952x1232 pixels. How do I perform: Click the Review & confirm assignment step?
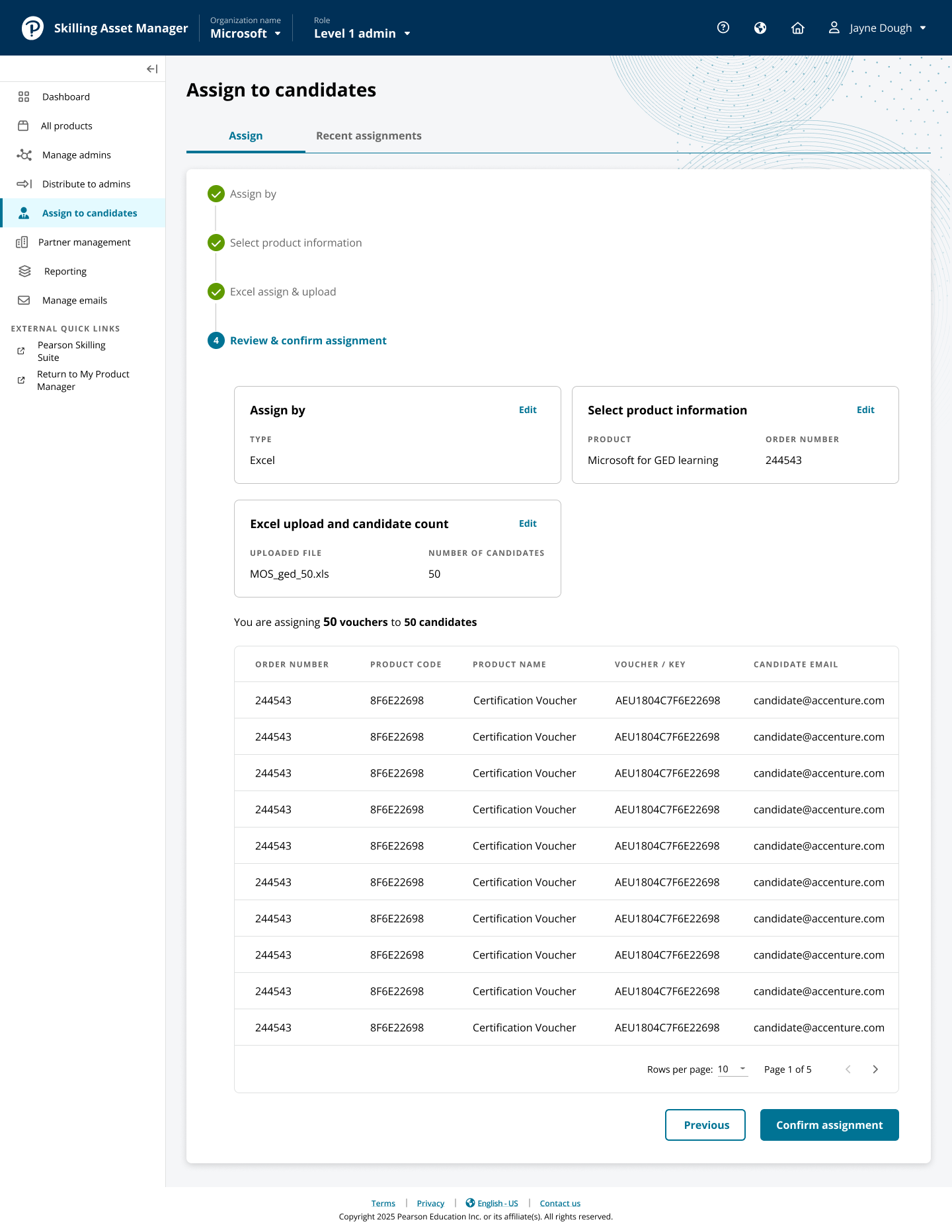[x=308, y=340]
